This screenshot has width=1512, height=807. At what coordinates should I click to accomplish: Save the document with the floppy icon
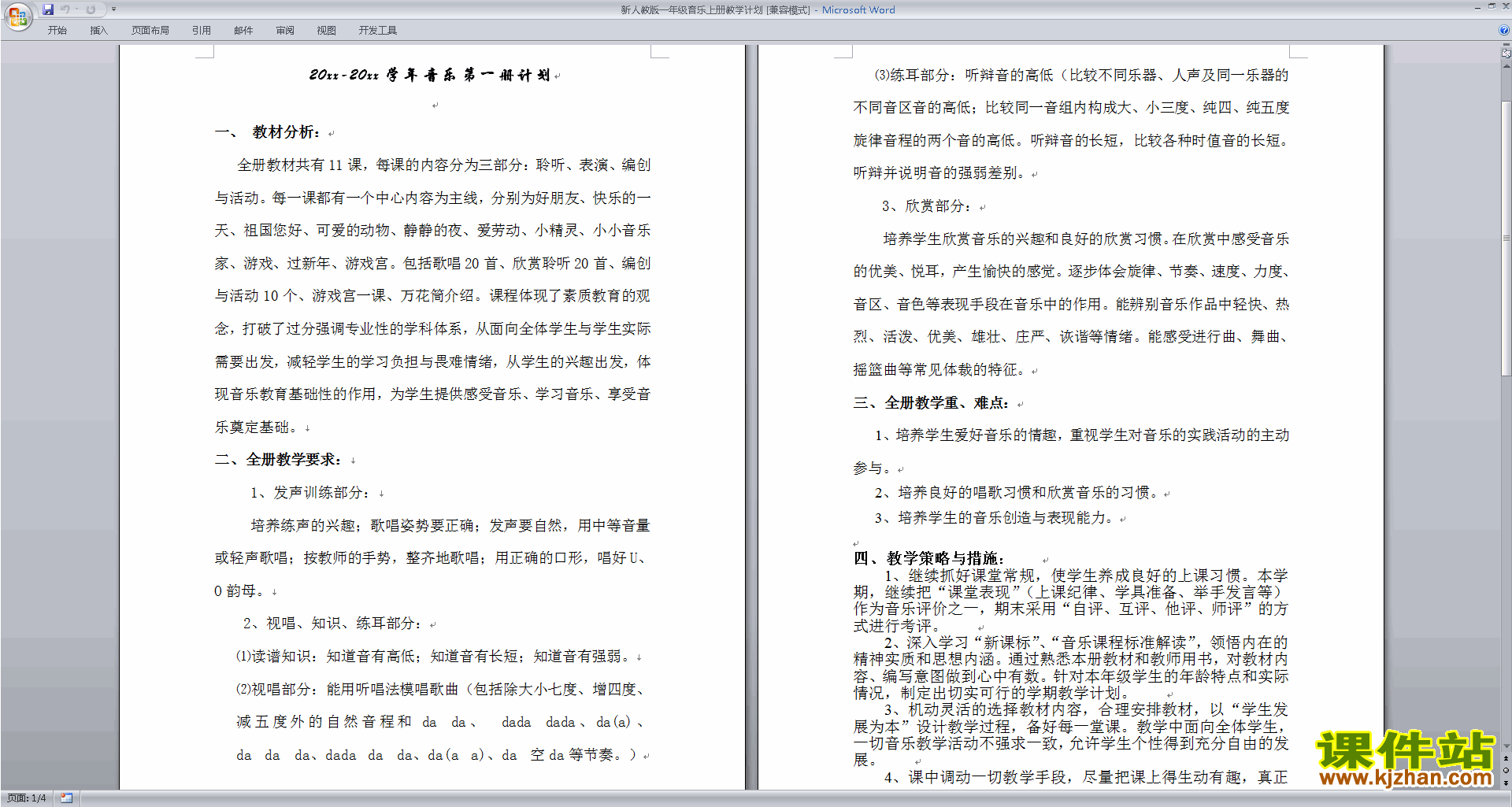[x=48, y=9]
